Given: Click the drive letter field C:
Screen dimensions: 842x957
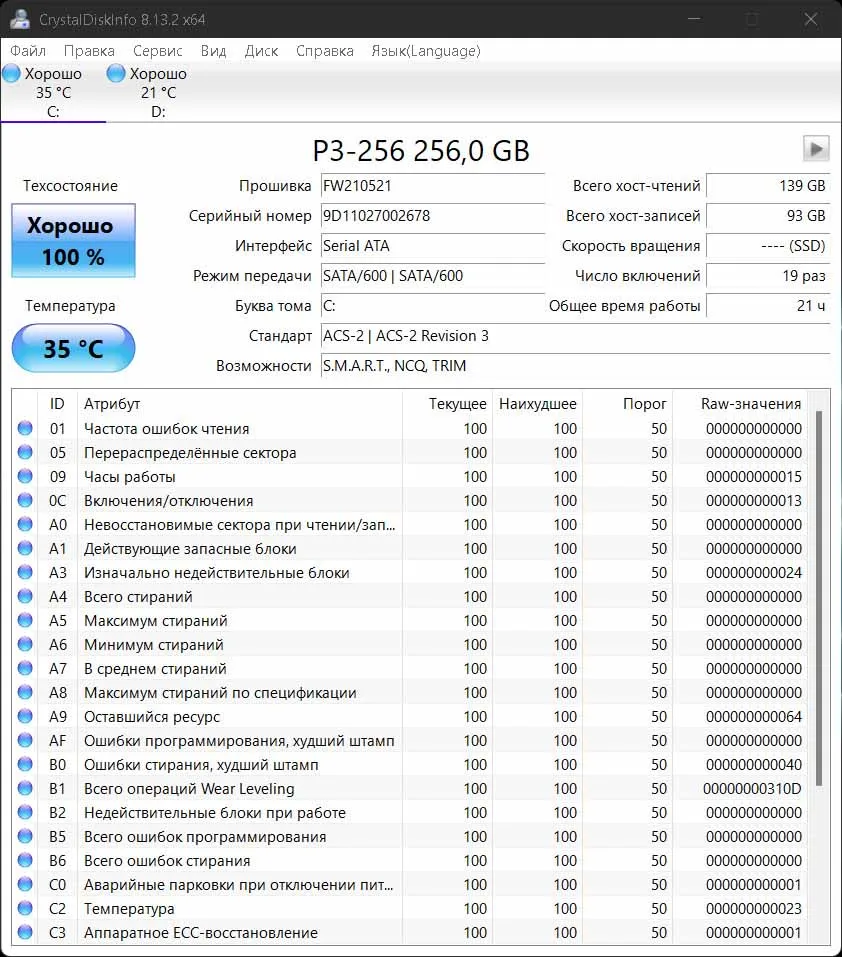Looking at the screenshot, I should pyautogui.click(x=433, y=306).
